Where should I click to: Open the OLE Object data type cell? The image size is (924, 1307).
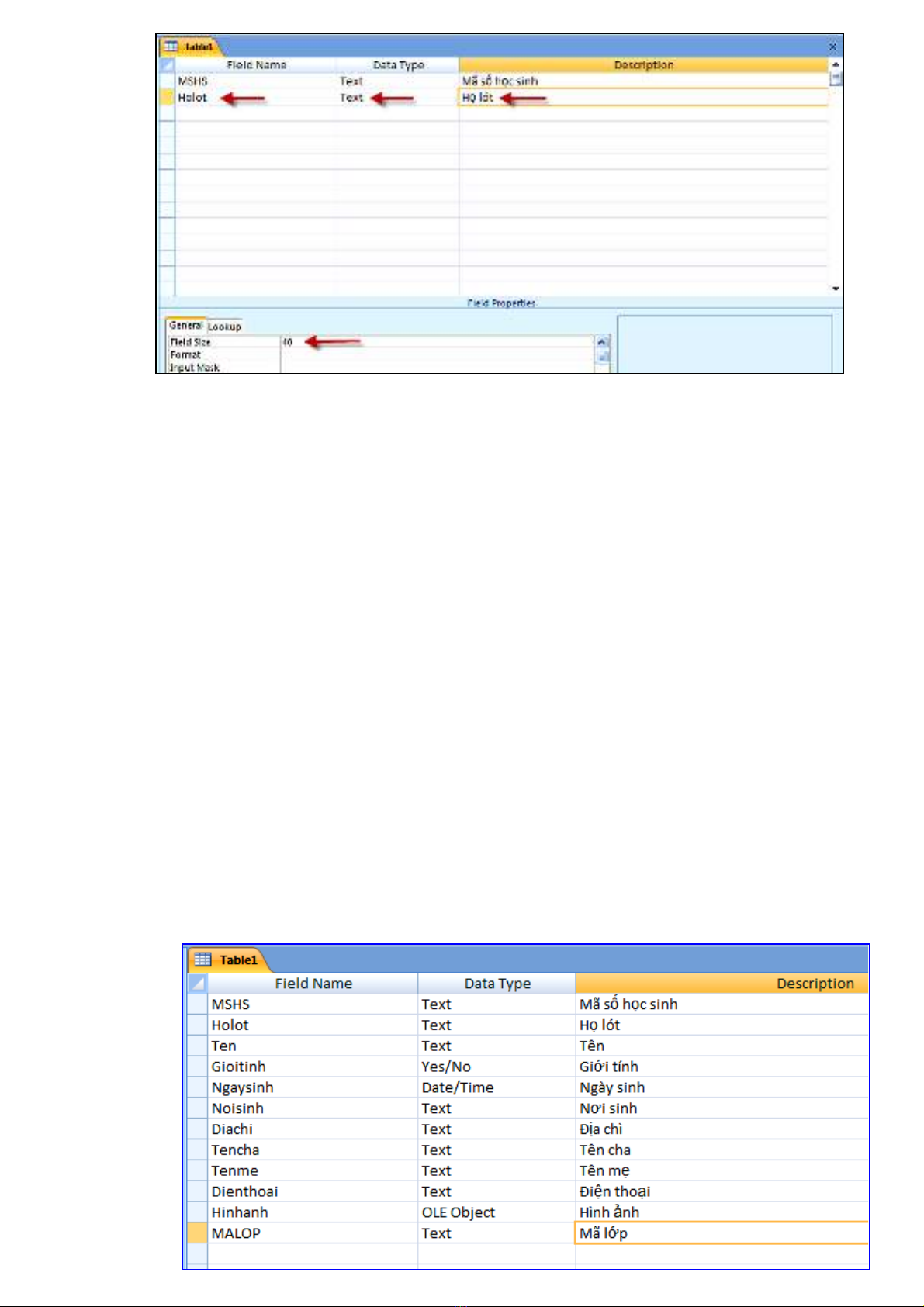pyautogui.click(x=496, y=1212)
